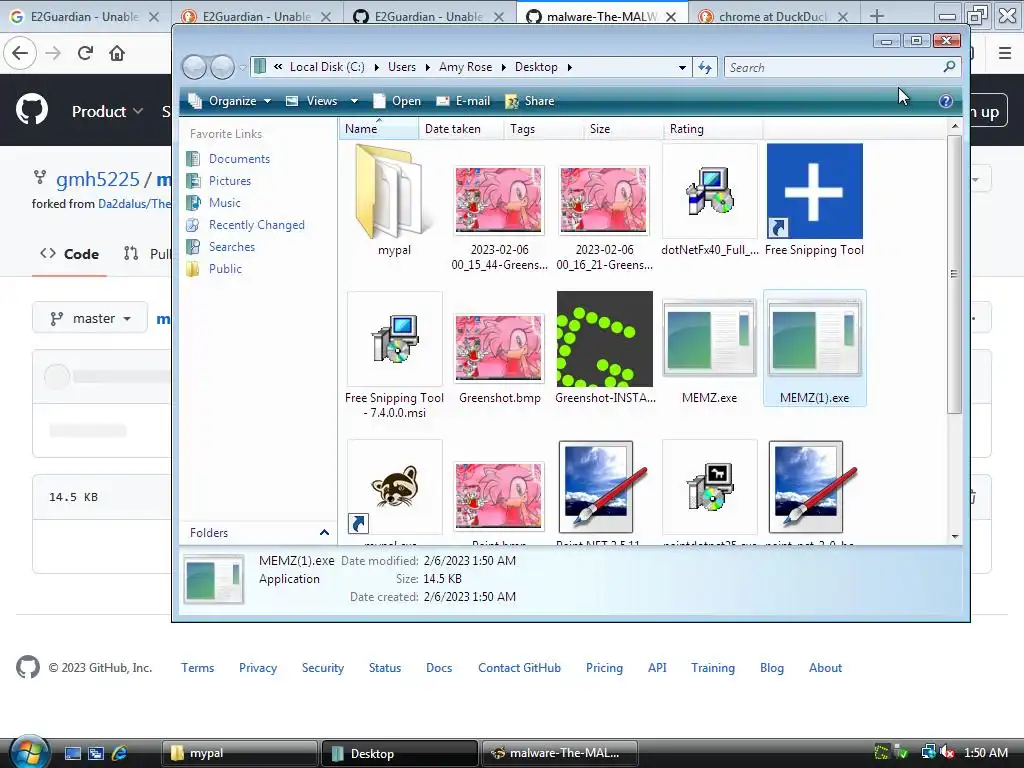Click the browser home icon

117,53
